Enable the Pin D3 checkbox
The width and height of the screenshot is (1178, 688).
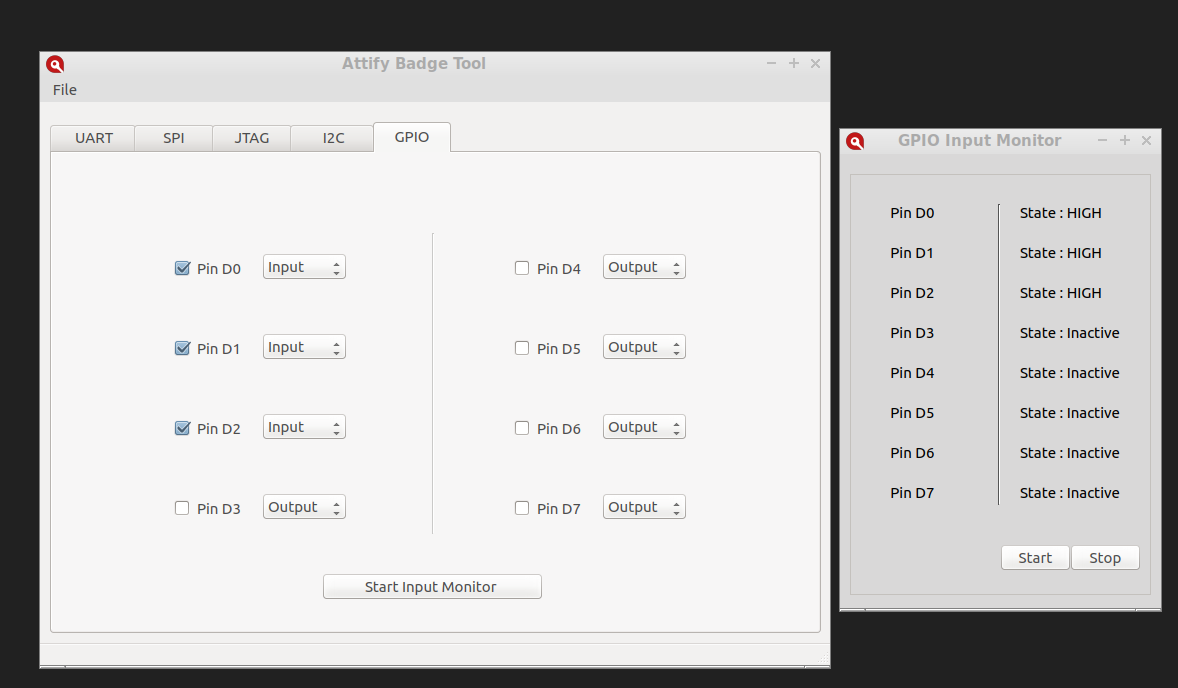[182, 508]
